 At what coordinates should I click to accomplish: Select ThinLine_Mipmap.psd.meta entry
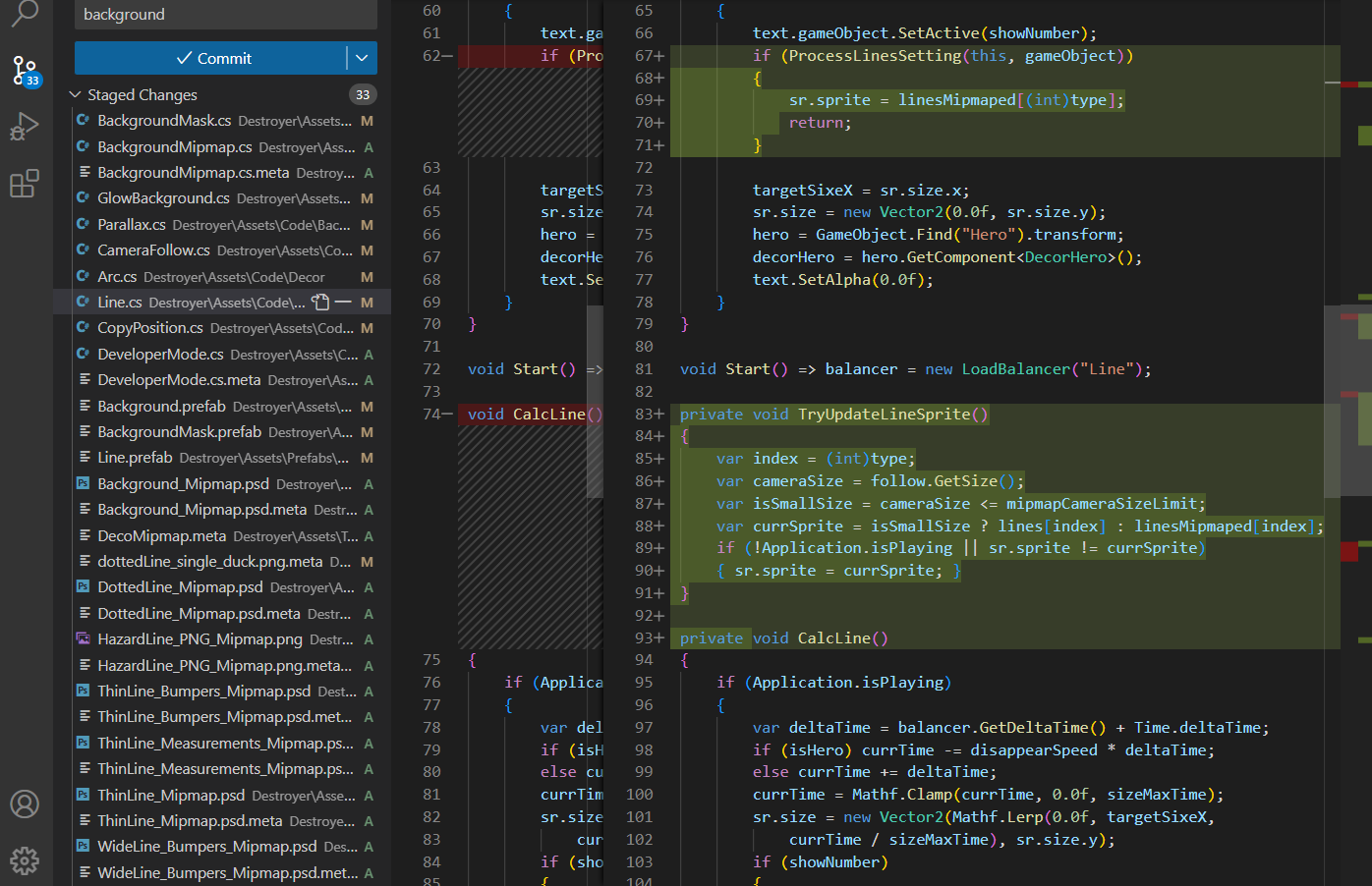(222, 820)
